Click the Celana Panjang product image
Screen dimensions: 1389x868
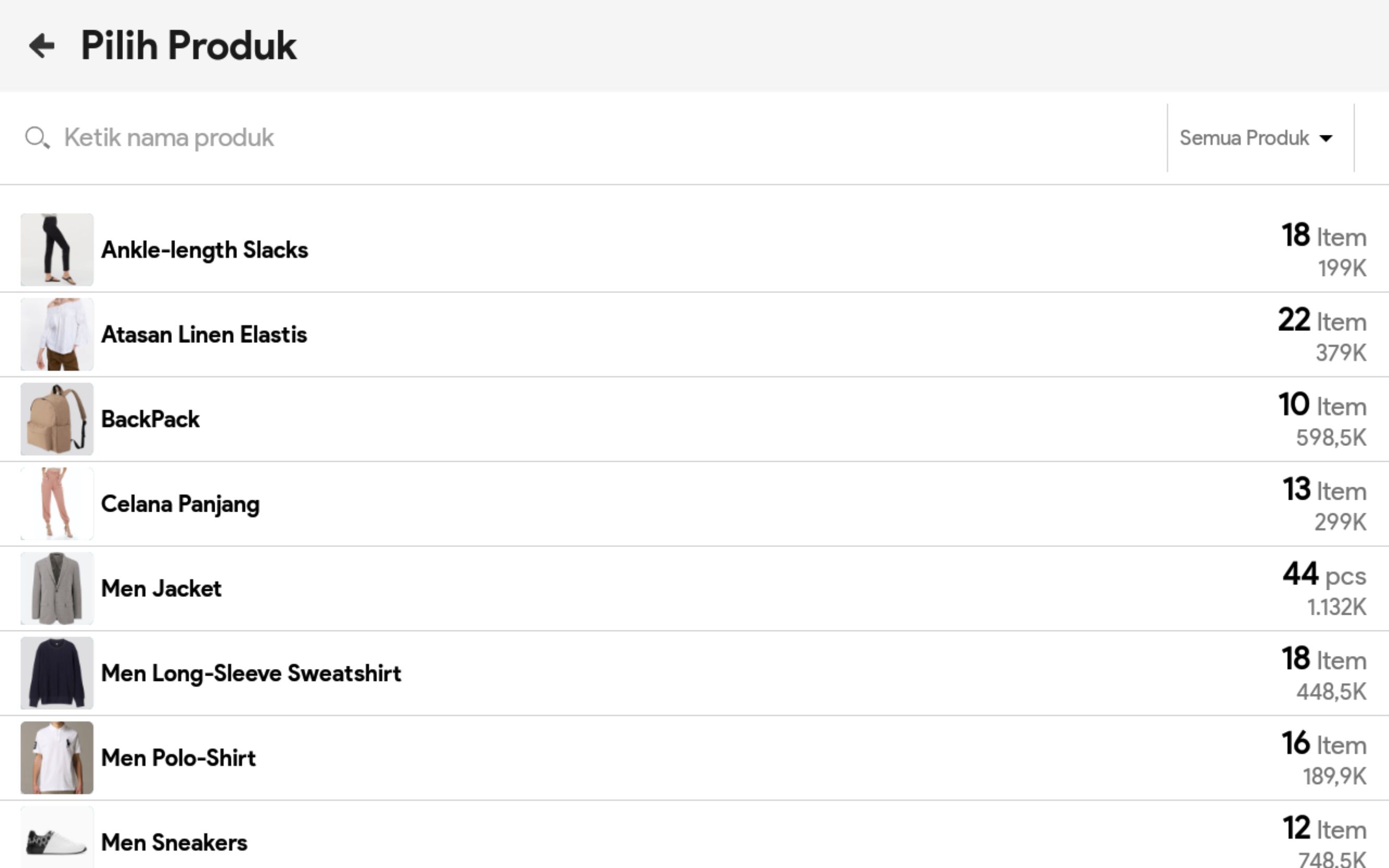tap(57, 503)
